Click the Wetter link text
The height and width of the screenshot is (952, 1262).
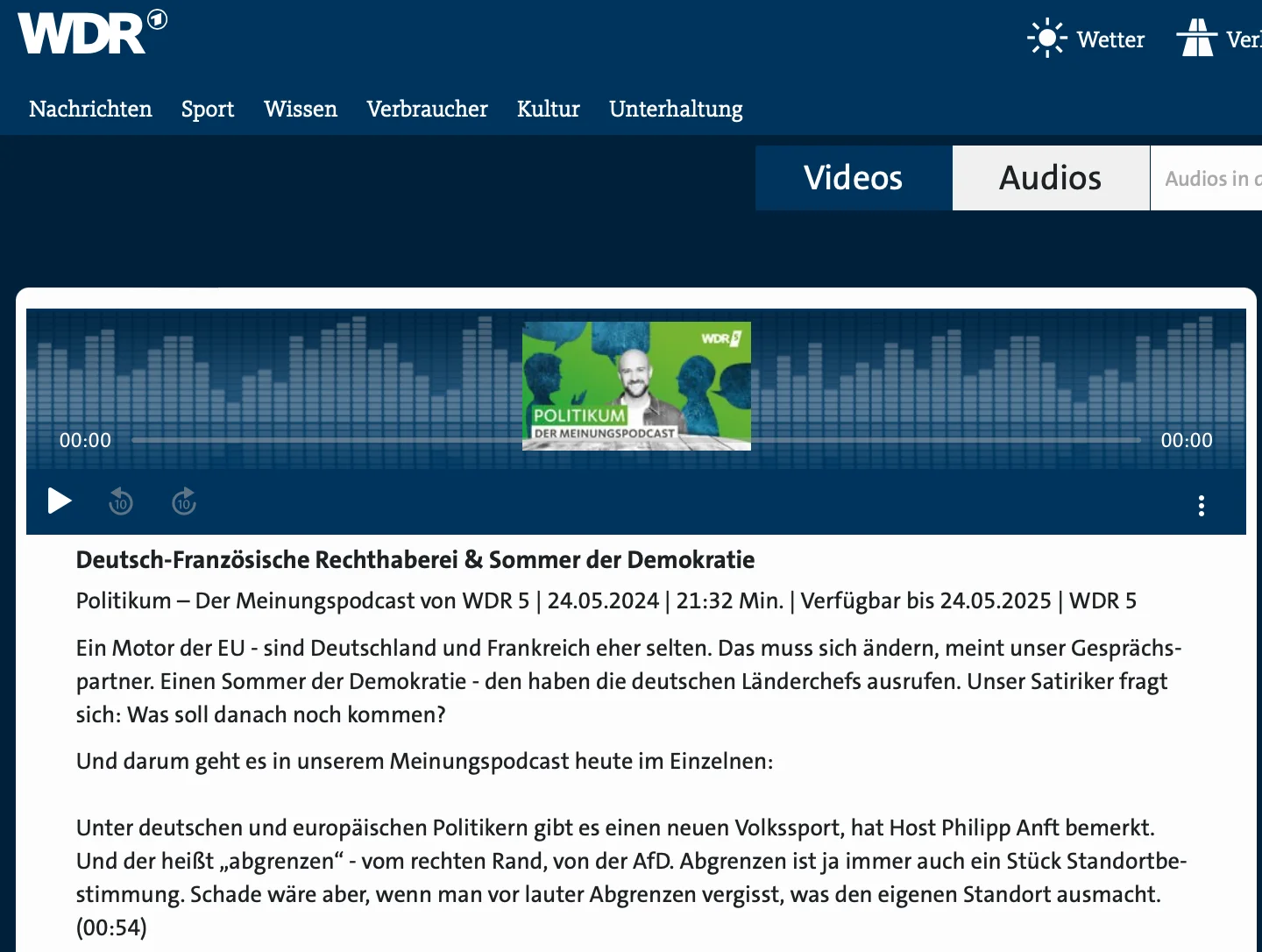pyautogui.click(x=1110, y=39)
